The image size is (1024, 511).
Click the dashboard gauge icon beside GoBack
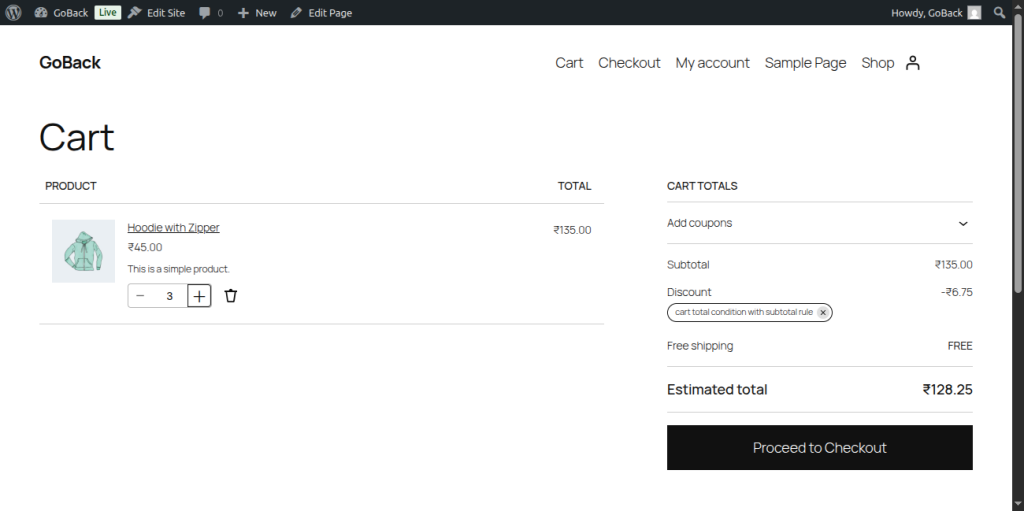(40, 12)
